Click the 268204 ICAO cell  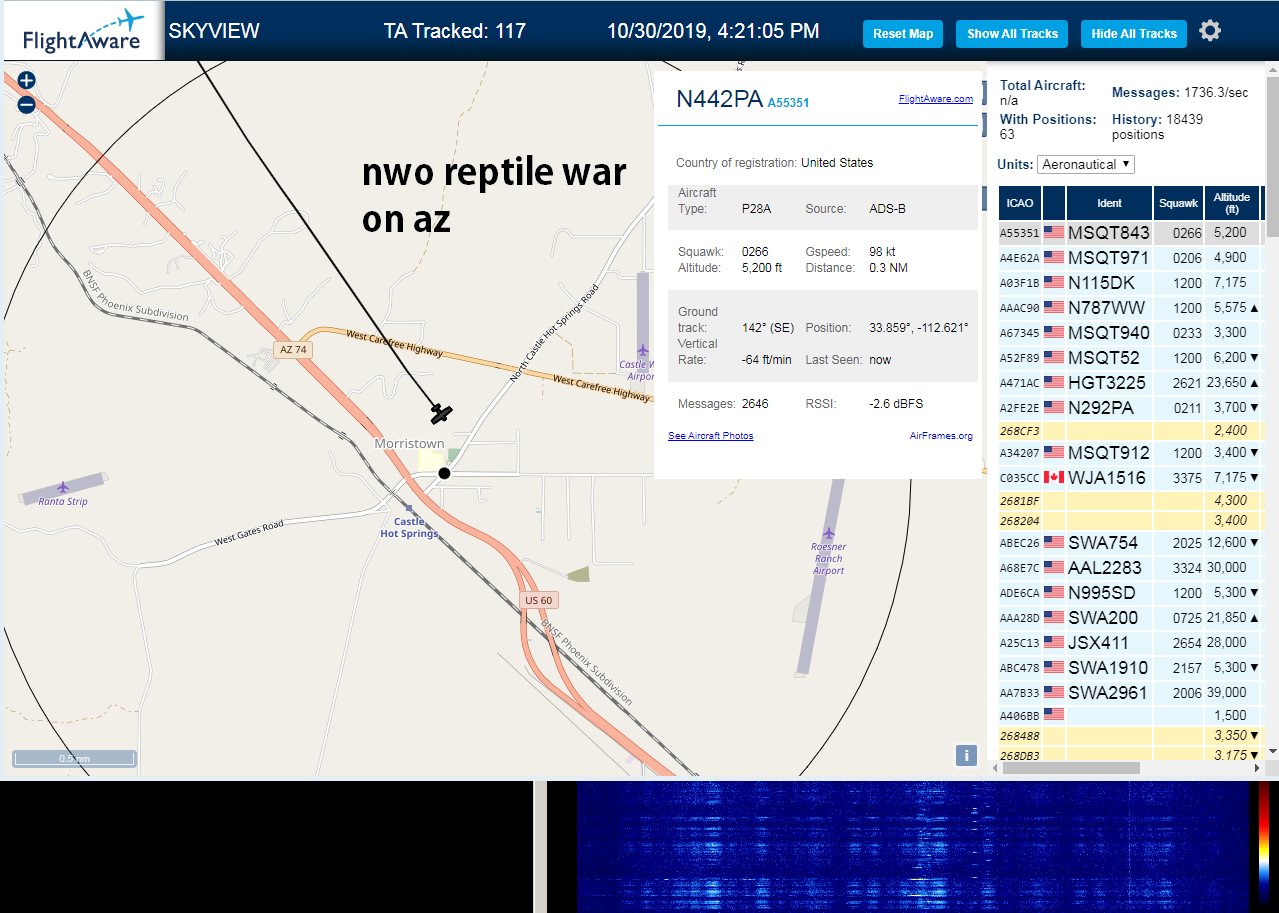click(1020, 521)
